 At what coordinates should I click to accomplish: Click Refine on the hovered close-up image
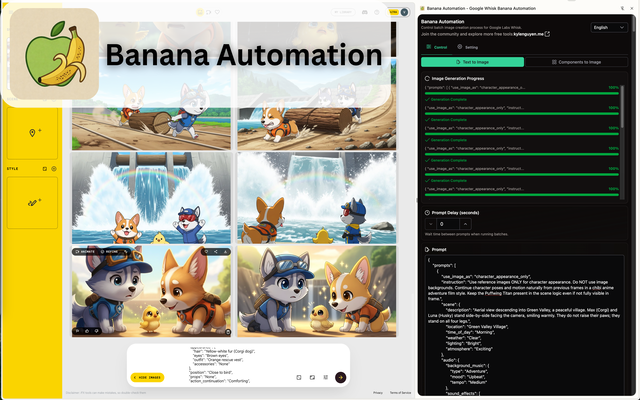109,252
